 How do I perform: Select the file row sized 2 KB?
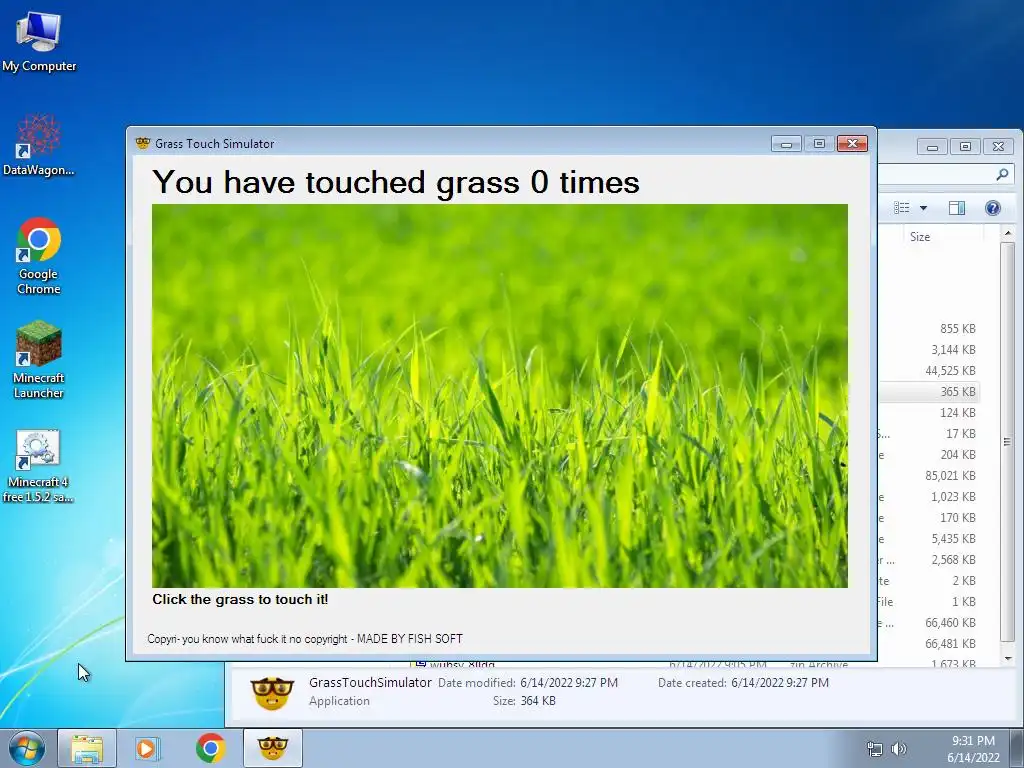click(929, 581)
